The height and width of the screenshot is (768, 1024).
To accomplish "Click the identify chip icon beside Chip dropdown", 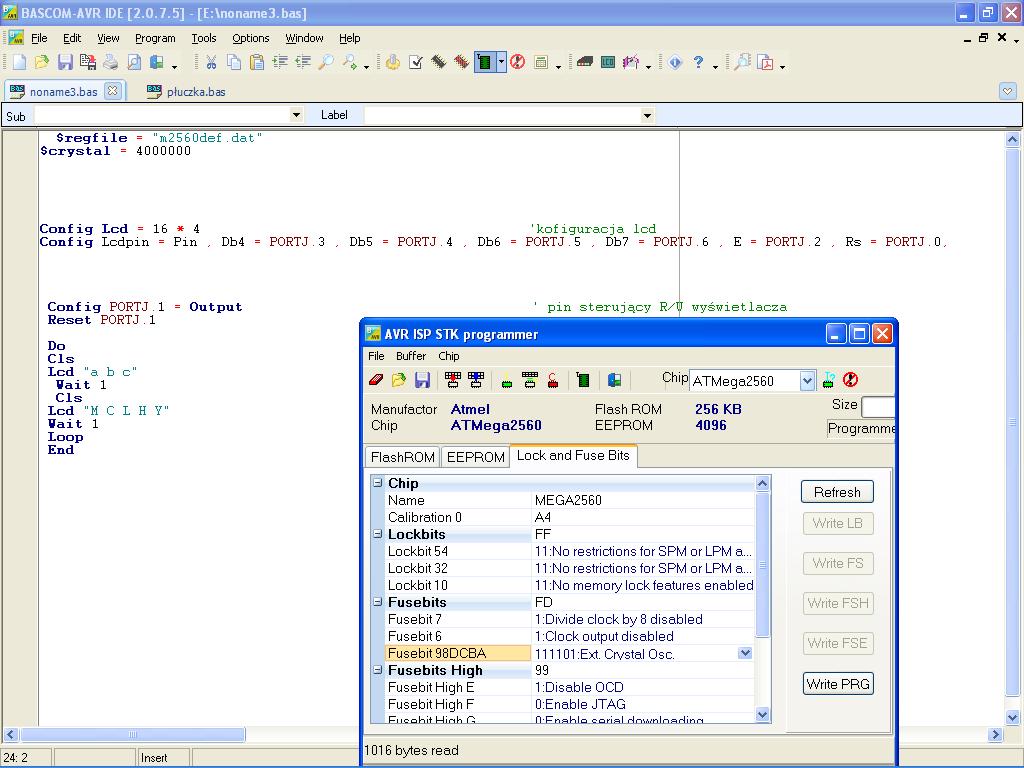I will coord(828,380).
